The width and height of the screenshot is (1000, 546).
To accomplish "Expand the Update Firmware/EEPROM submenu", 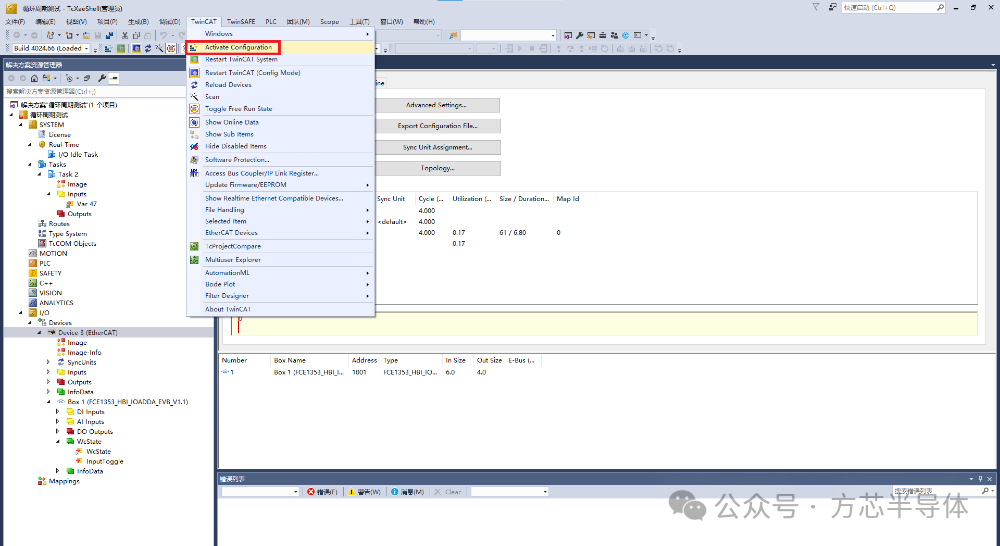I will (280, 185).
